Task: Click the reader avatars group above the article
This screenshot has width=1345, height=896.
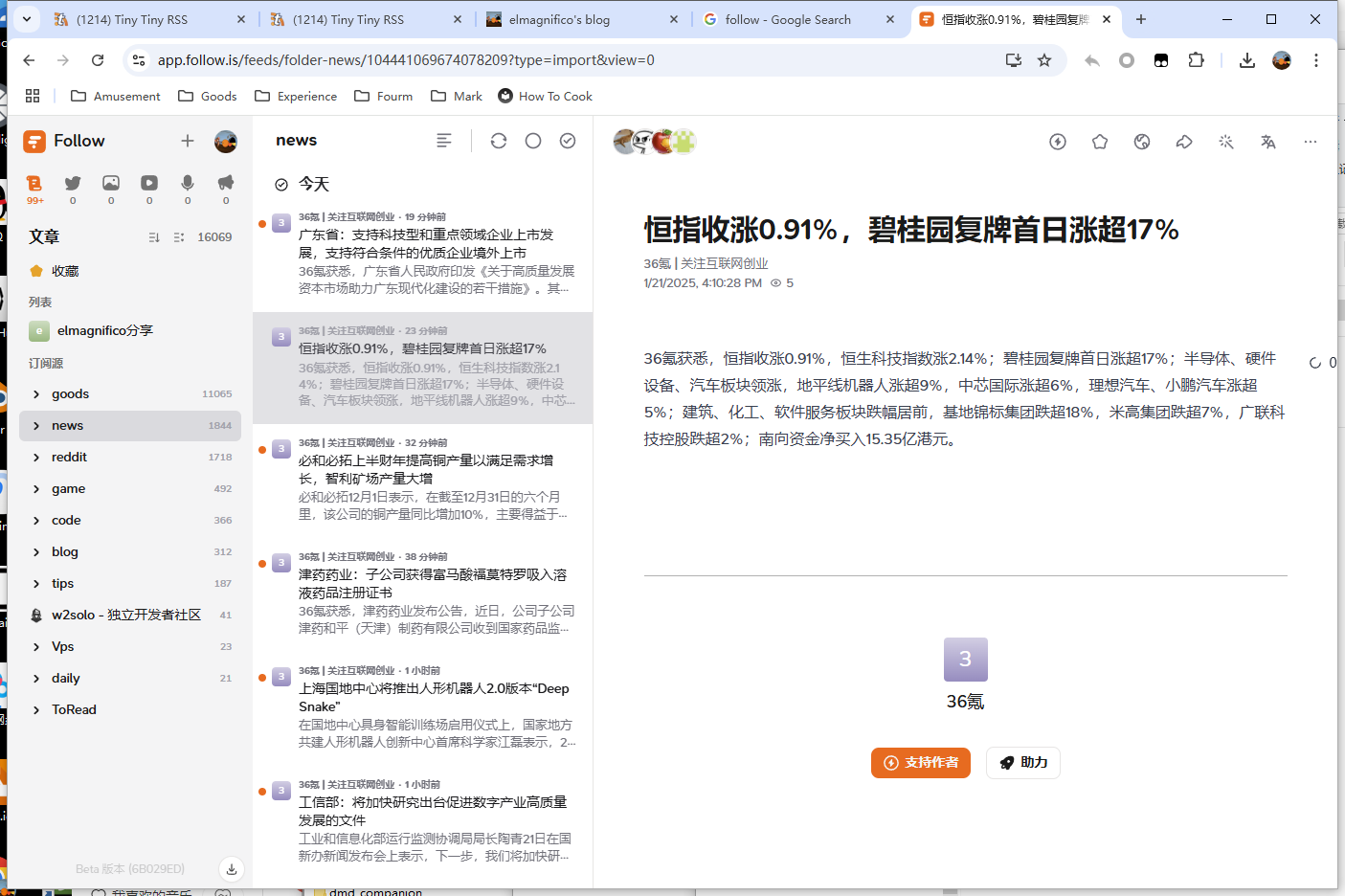Action: pos(655,142)
